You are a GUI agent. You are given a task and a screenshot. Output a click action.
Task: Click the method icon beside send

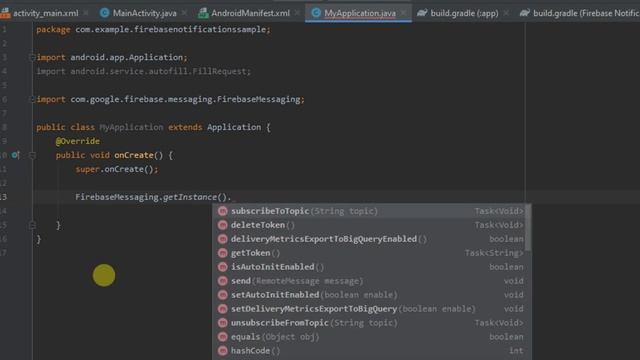pos(222,281)
